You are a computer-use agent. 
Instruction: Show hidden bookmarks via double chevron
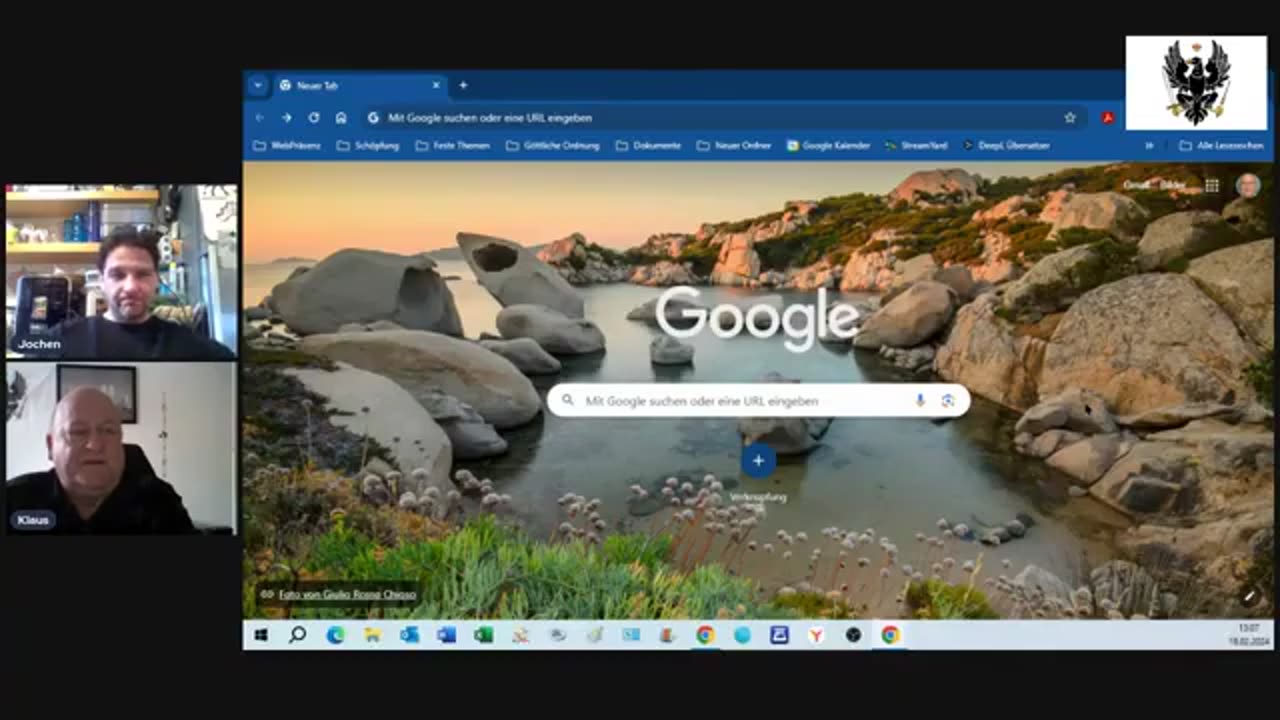click(x=1149, y=146)
